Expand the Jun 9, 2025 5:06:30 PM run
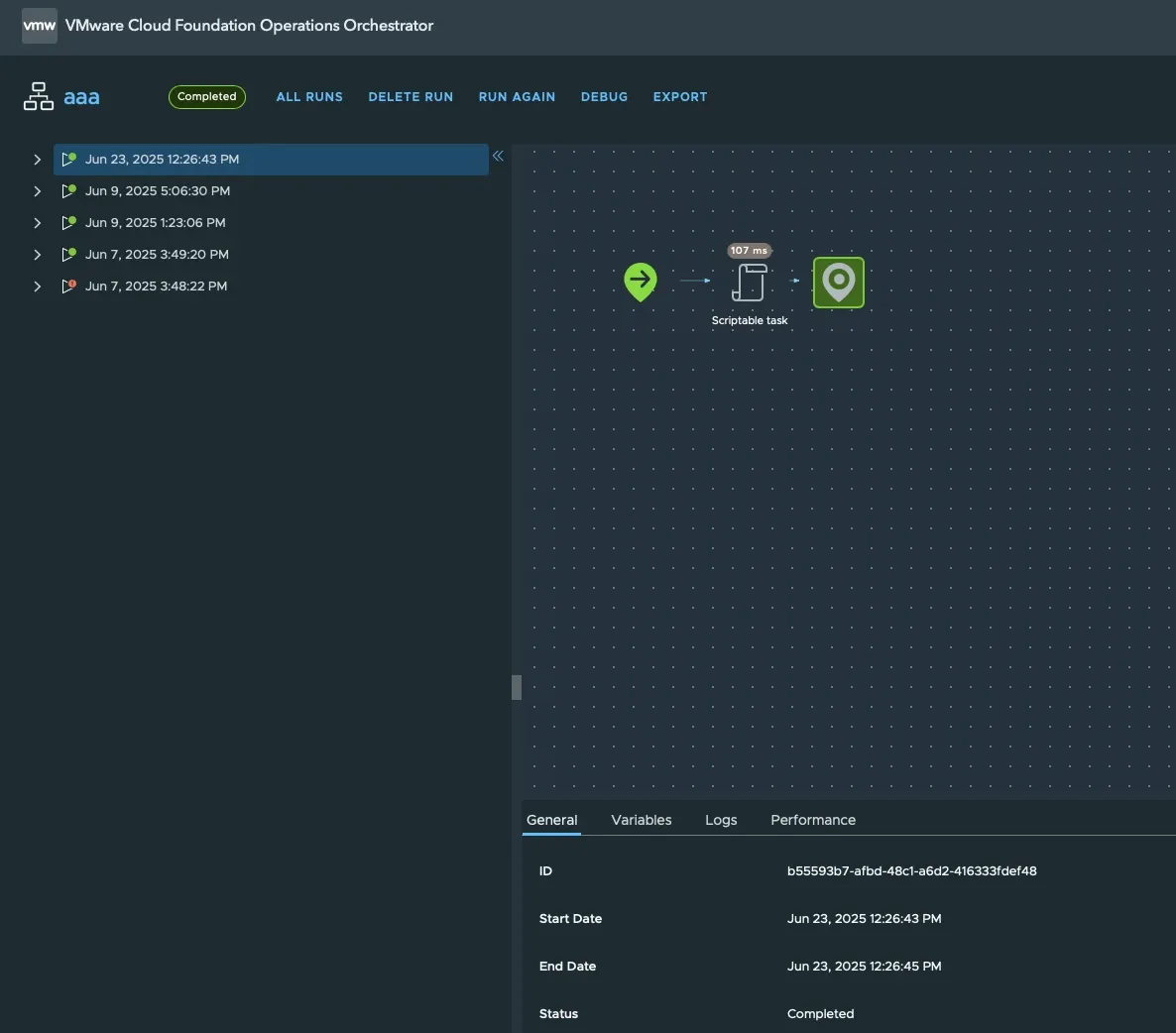 pos(37,191)
